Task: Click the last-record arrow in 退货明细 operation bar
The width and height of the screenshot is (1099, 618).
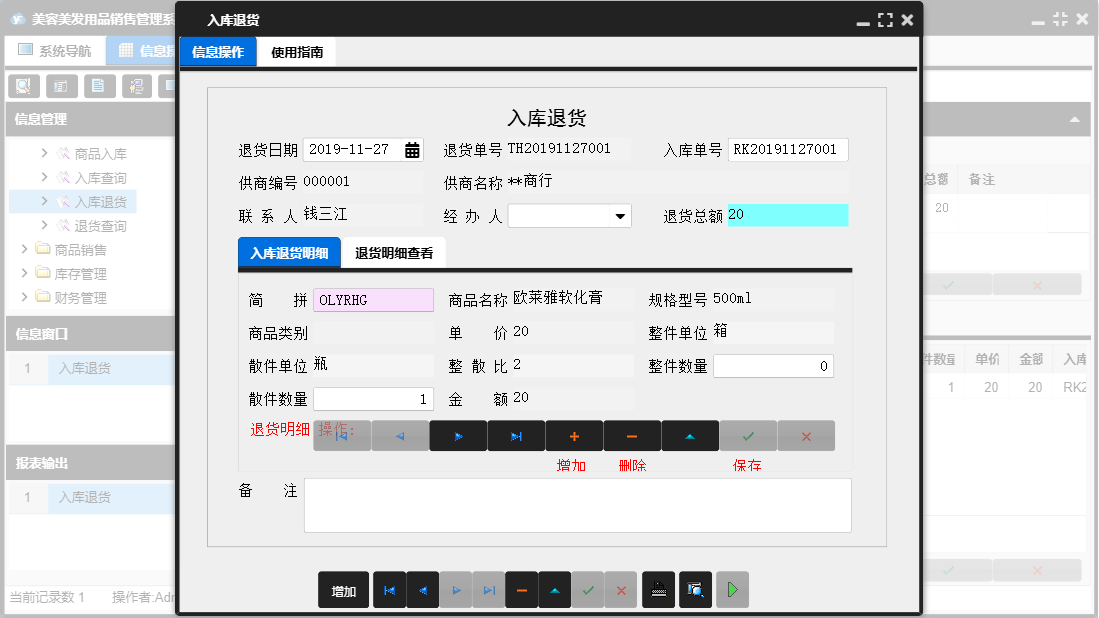Action: (x=516, y=435)
